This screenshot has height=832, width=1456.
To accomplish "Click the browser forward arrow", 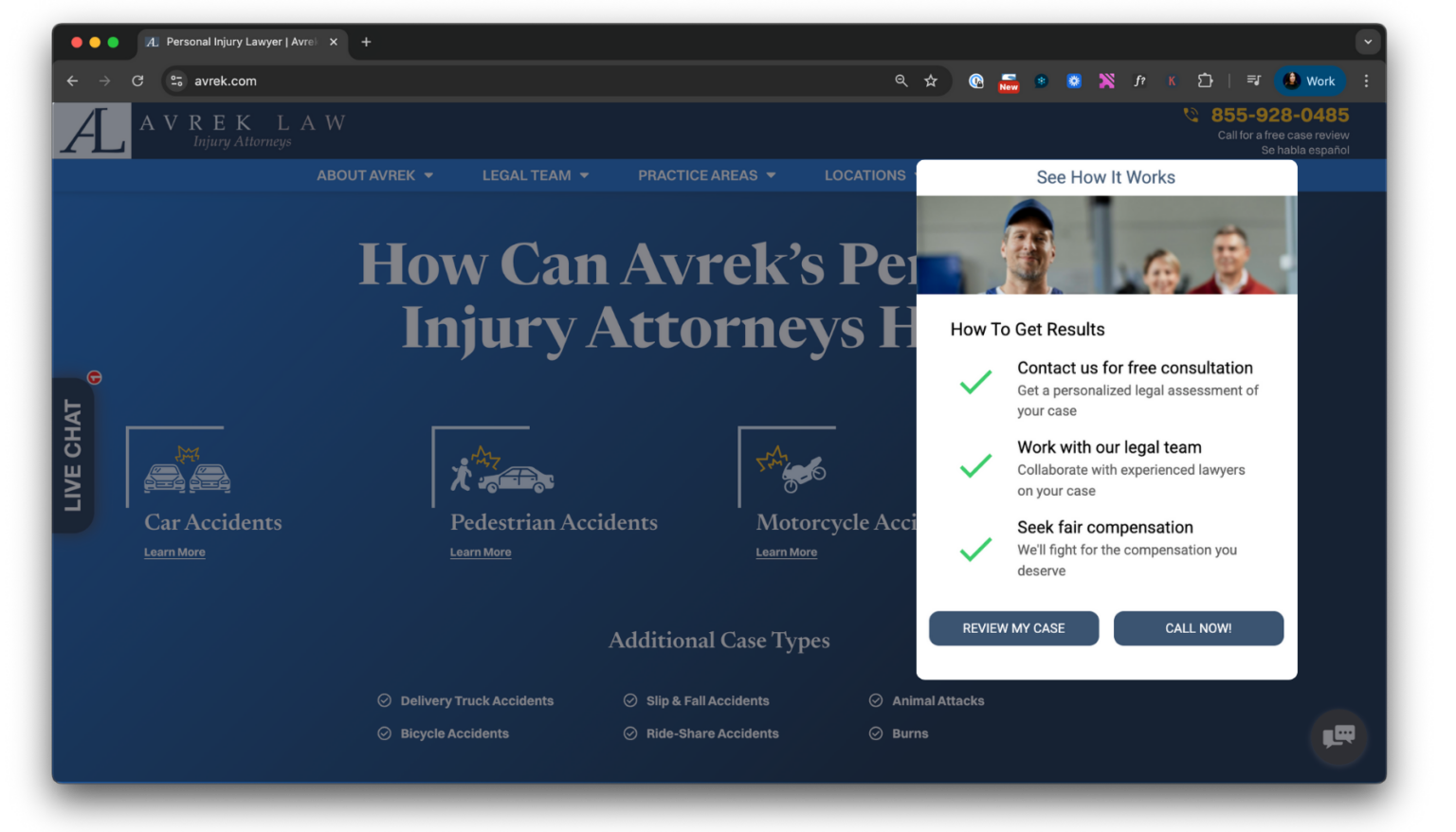I will click(x=104, y=81).
